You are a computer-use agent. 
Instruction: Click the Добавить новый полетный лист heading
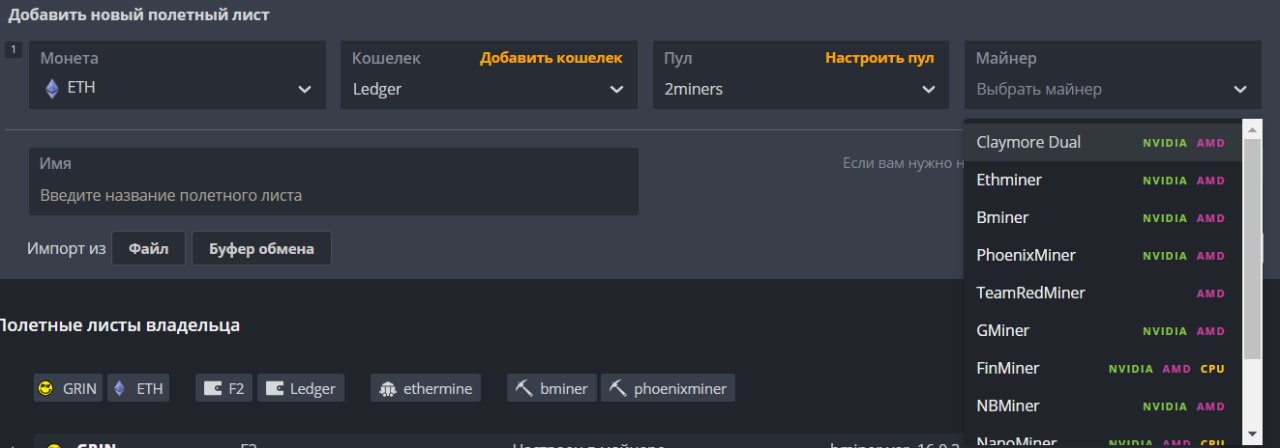(139, 15)
